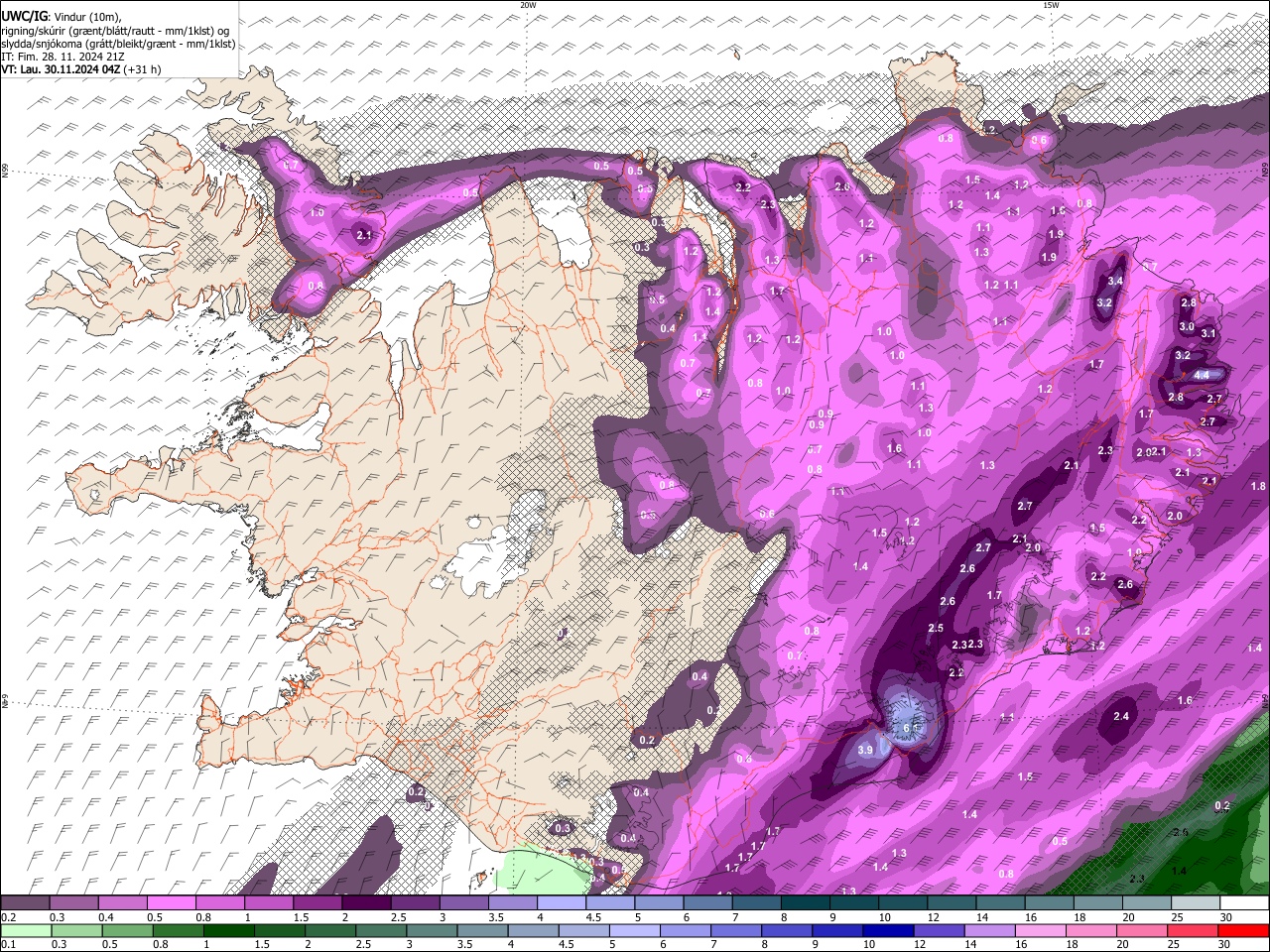This screenshot has width=1270, height=952.
Task: Click the 20W longitude label
Action: coord(528,5)
